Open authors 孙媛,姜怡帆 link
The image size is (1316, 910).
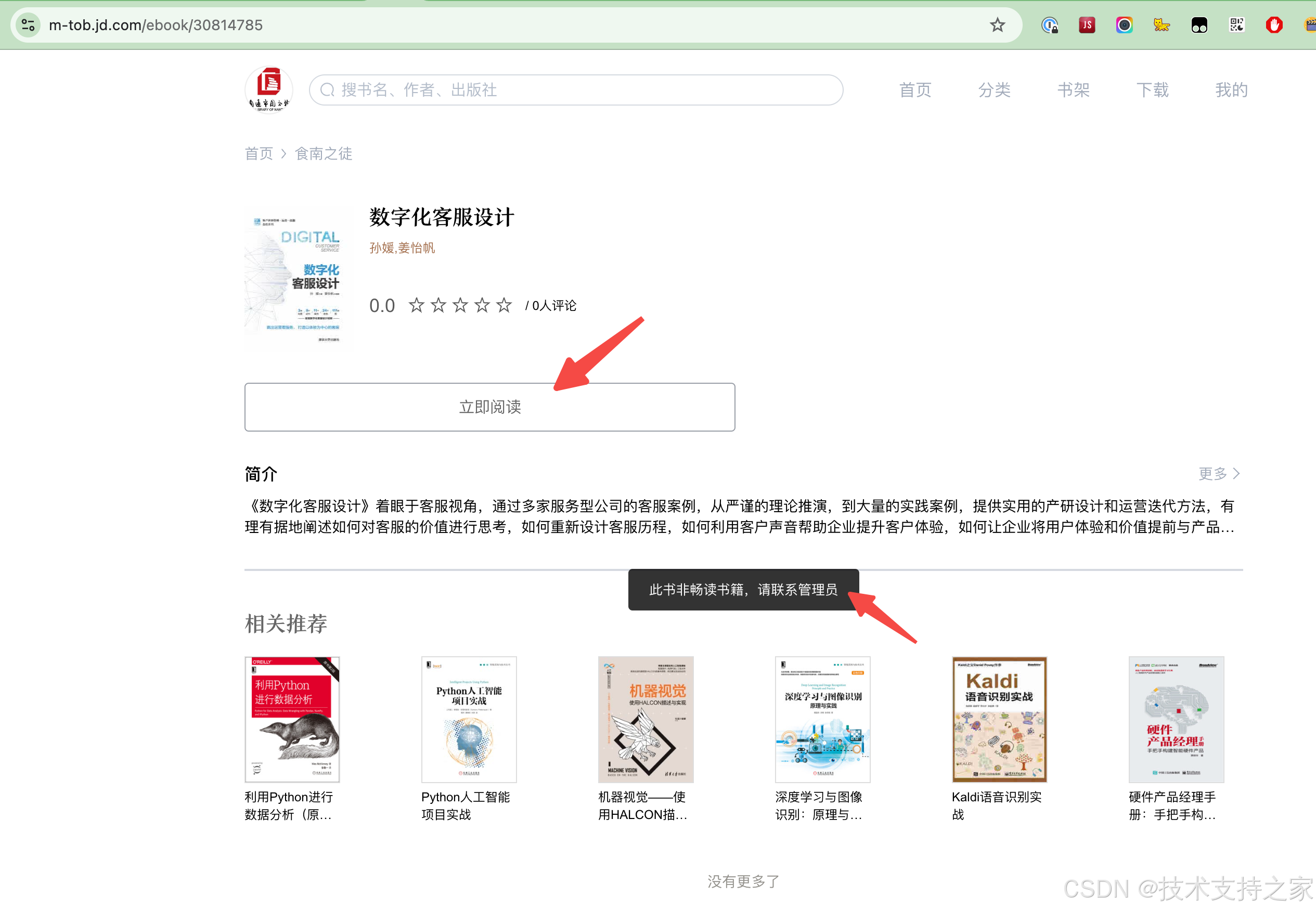click(x=402, y=248)
